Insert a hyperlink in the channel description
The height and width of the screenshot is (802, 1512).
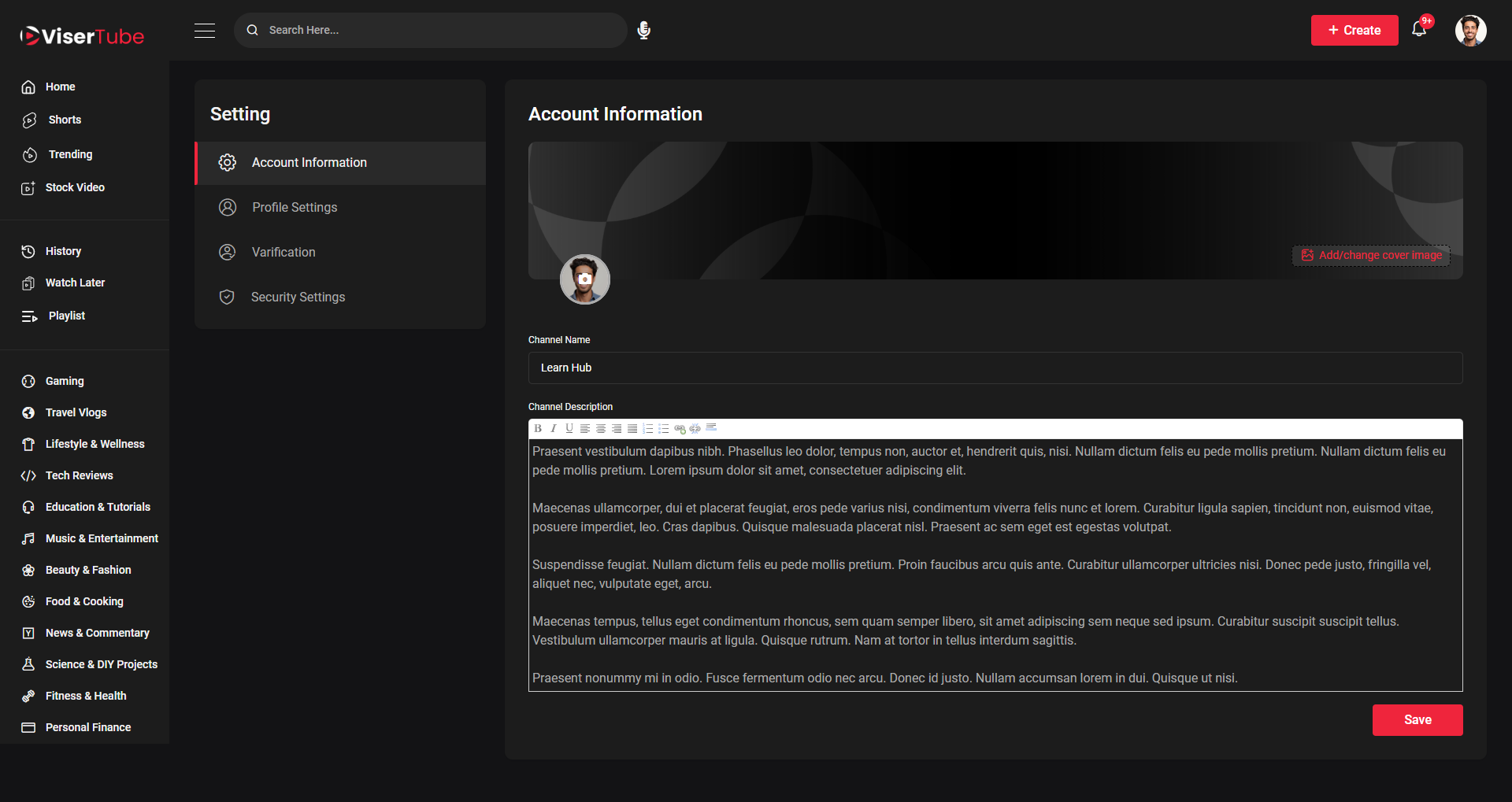pyautogui.click(x=679, y=428)
